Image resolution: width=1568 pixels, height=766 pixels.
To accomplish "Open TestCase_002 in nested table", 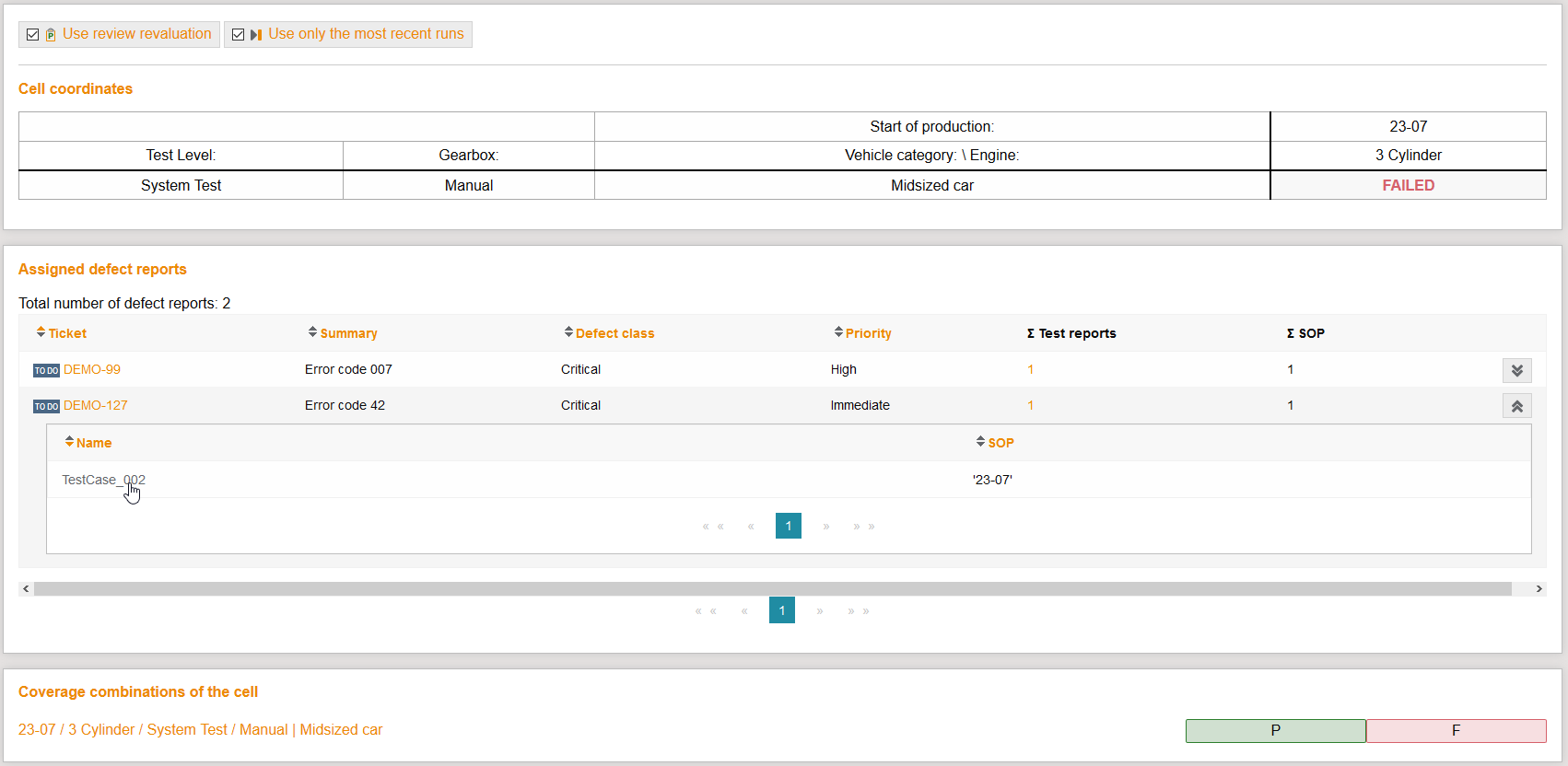I will (103, 480).
